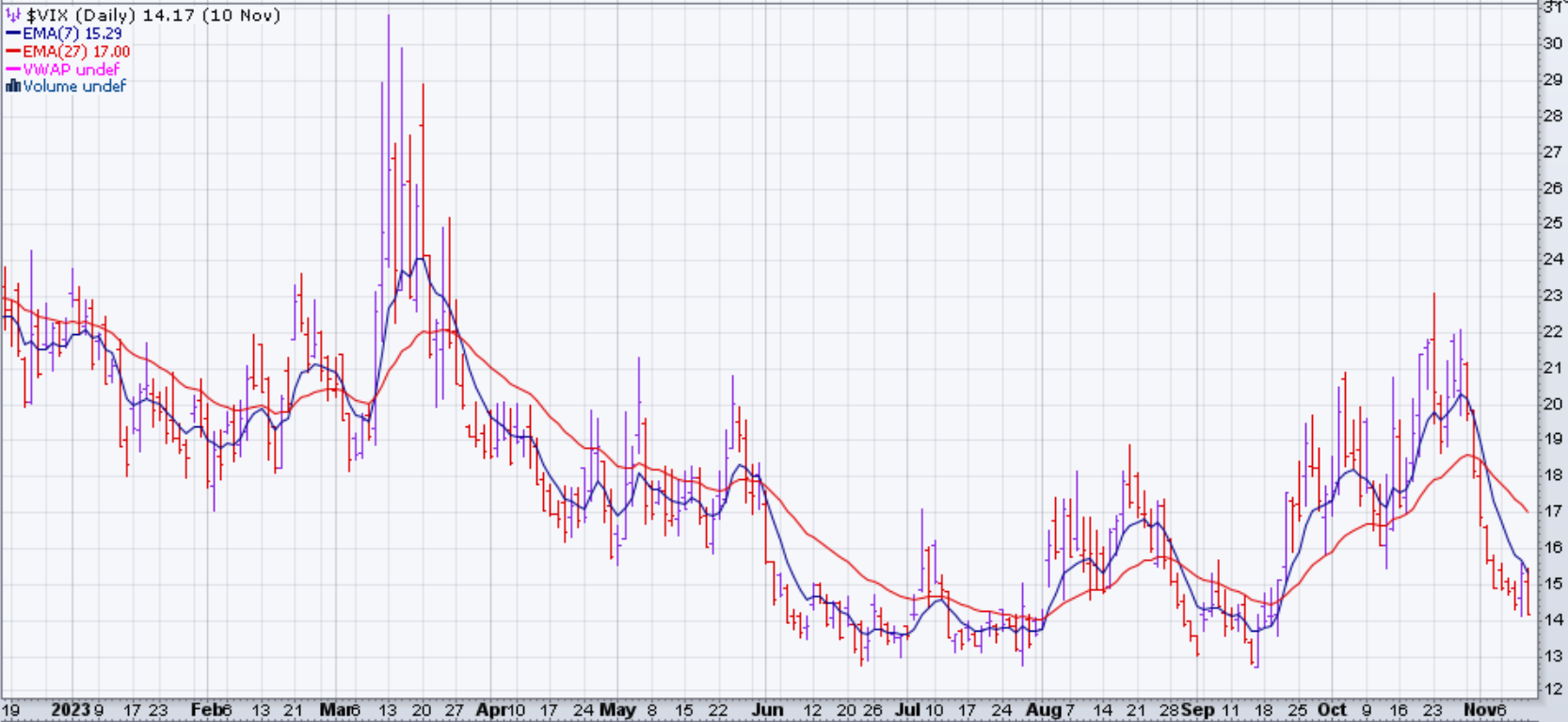Click the top of the tallest March spike
The width and height of the screenshot is (1568, 722).
[x=389, y=16]
